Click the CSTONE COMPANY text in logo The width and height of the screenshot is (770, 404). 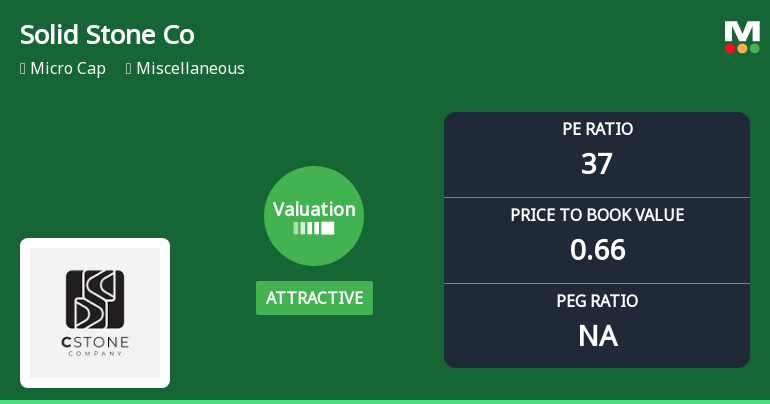pyautogui.click(x=95, y=347)
